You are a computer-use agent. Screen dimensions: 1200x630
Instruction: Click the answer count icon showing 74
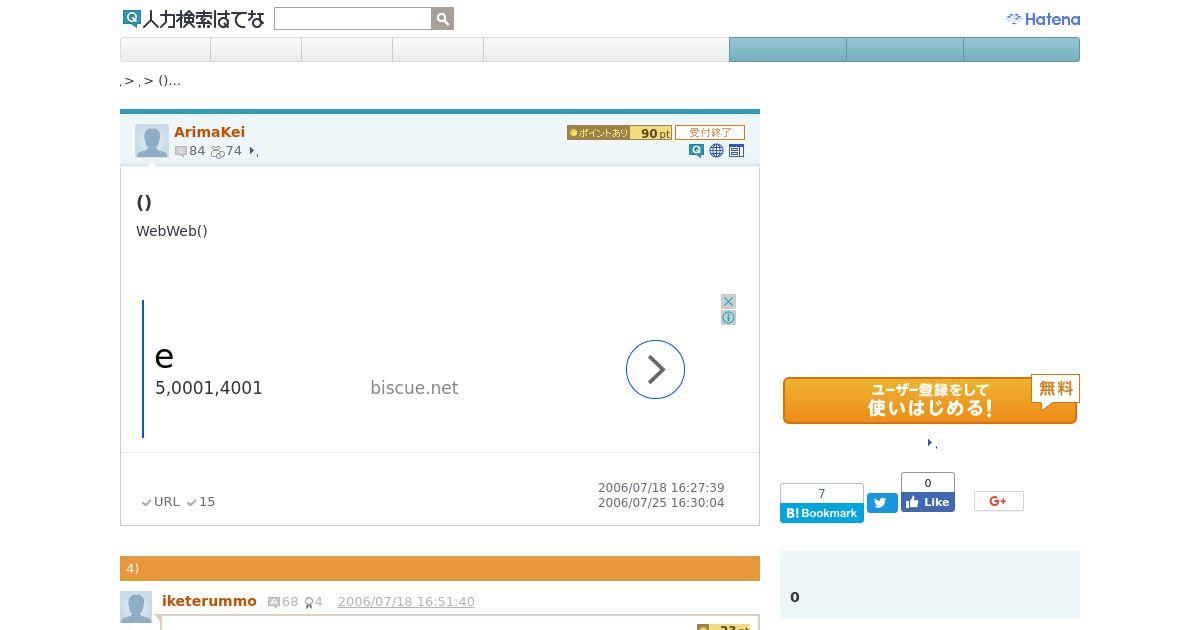[217, 152]
